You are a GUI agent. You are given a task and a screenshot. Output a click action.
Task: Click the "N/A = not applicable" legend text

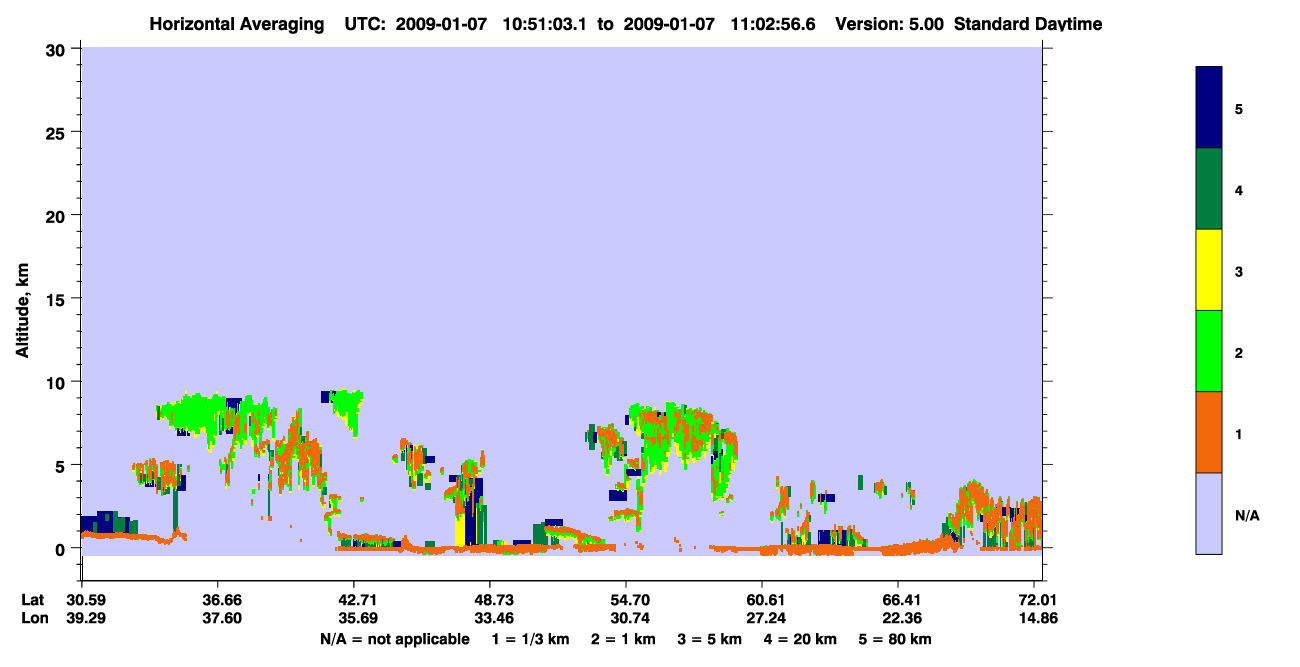click(x=395, y=639)
